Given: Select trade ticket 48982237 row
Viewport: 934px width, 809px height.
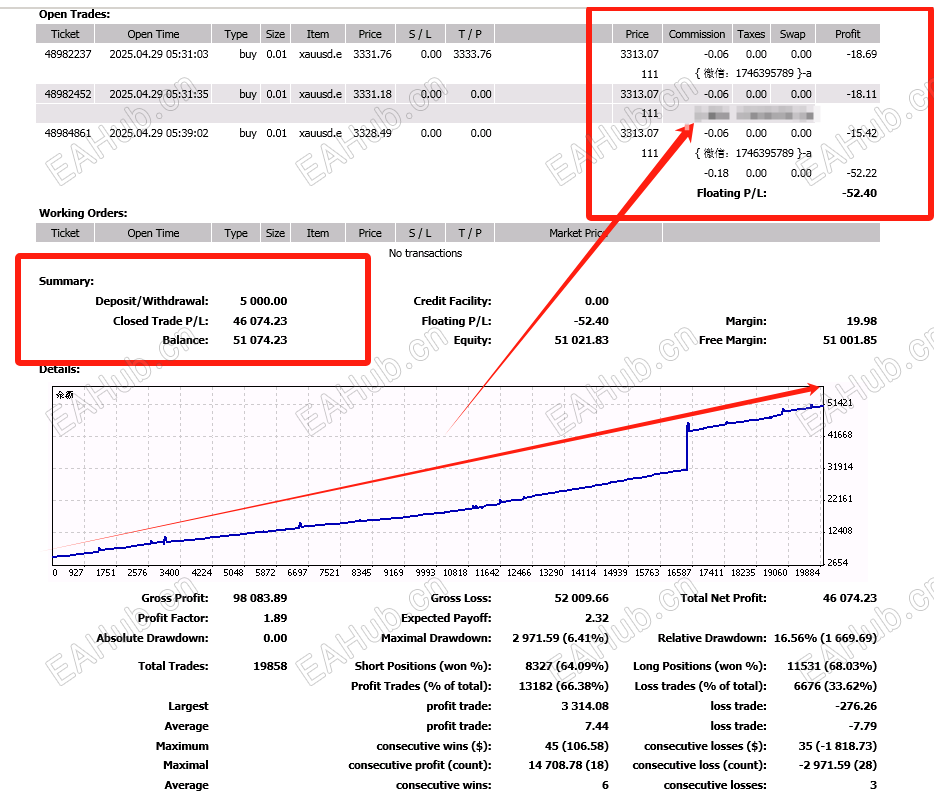Looking at the screenshot, I should [x=457, y=54].
